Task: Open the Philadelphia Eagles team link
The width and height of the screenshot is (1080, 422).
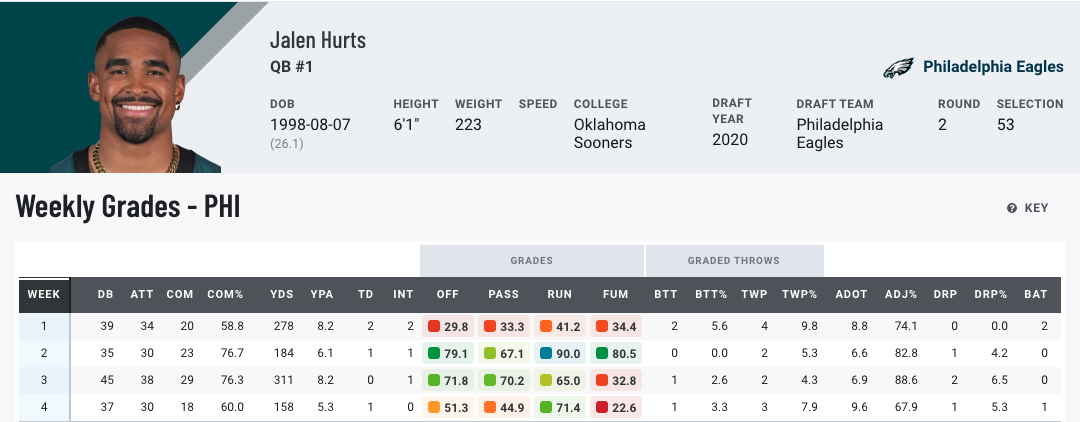Action: 992,67
